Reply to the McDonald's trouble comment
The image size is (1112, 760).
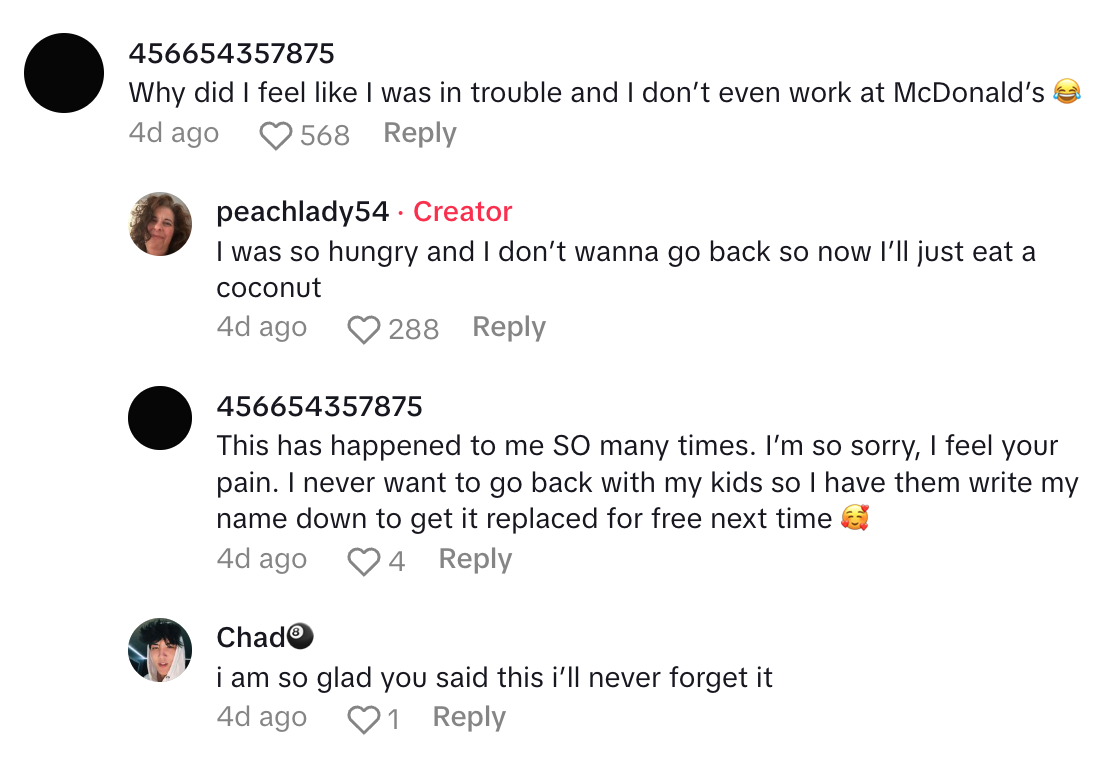click(x=419, y=133)
